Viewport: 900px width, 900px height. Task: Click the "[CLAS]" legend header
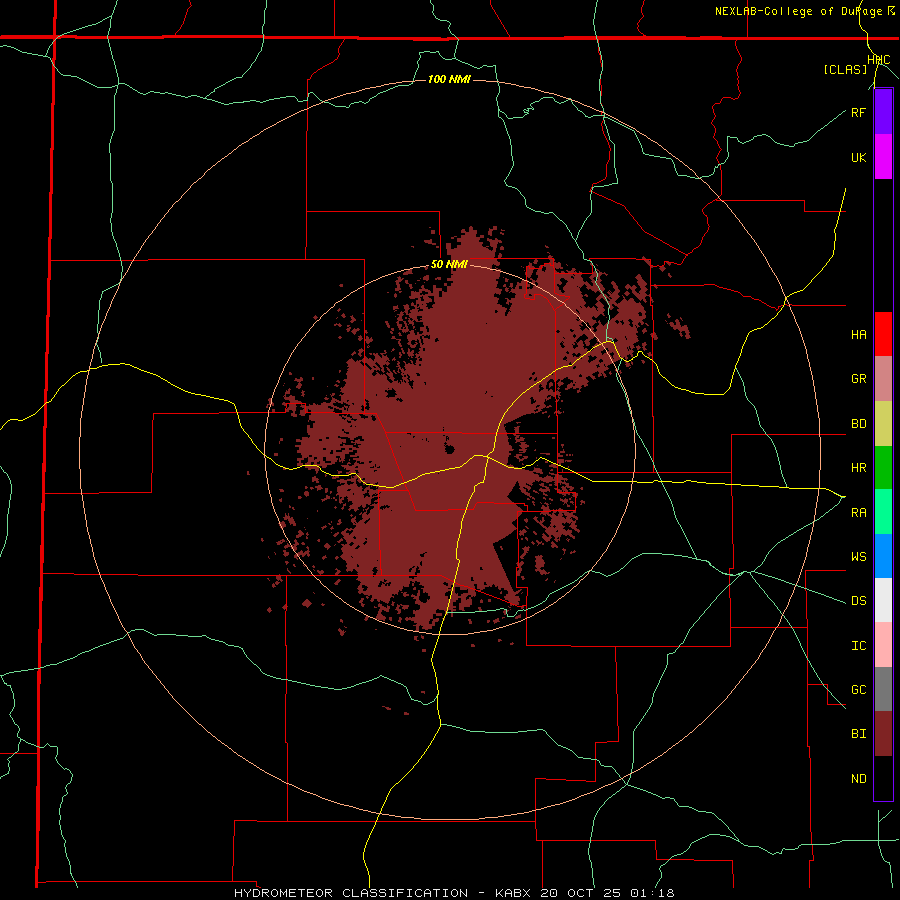845,69
